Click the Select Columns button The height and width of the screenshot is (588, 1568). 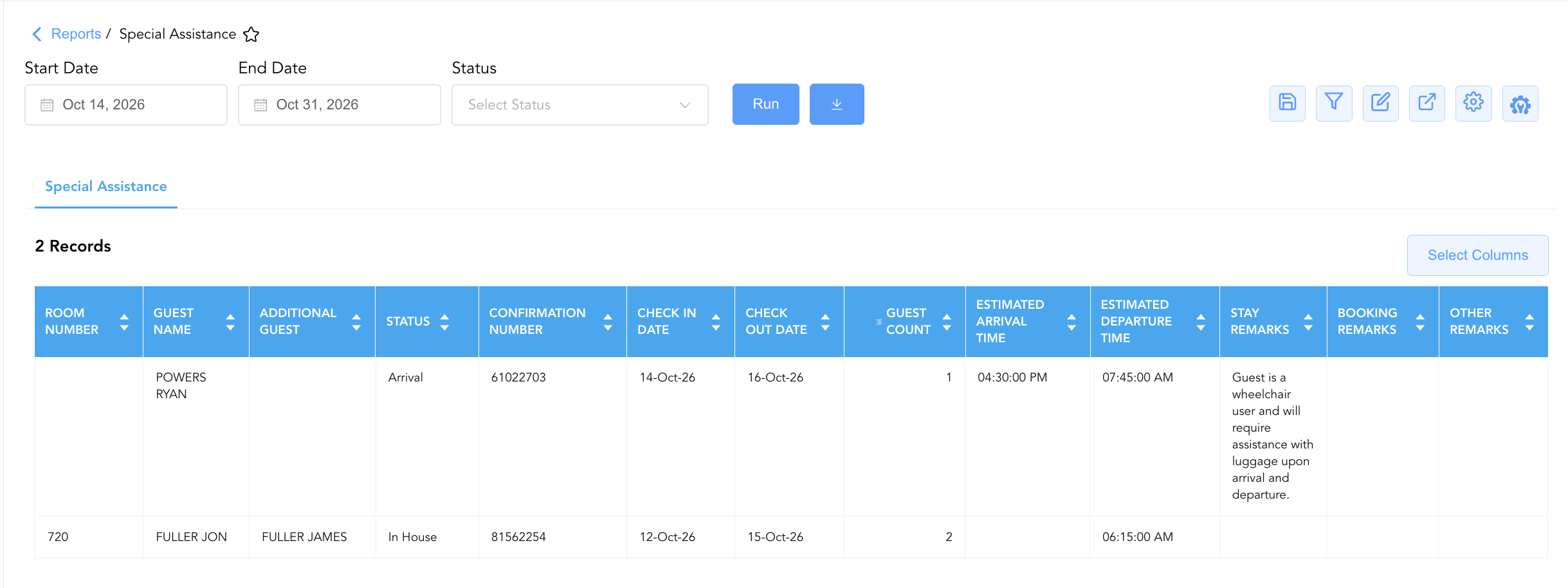pyautogui.click(x=1478, y=255)
